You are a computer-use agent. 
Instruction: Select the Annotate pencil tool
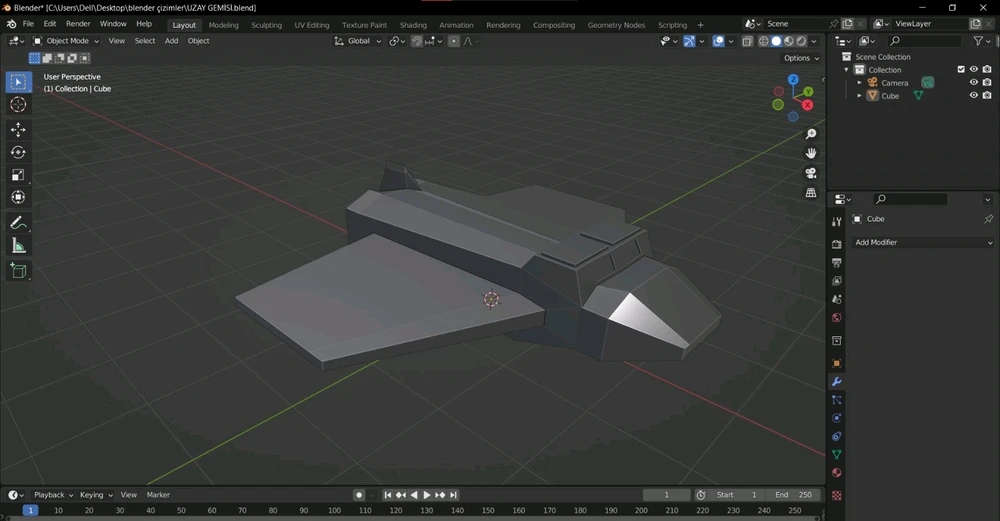[18, 223]
